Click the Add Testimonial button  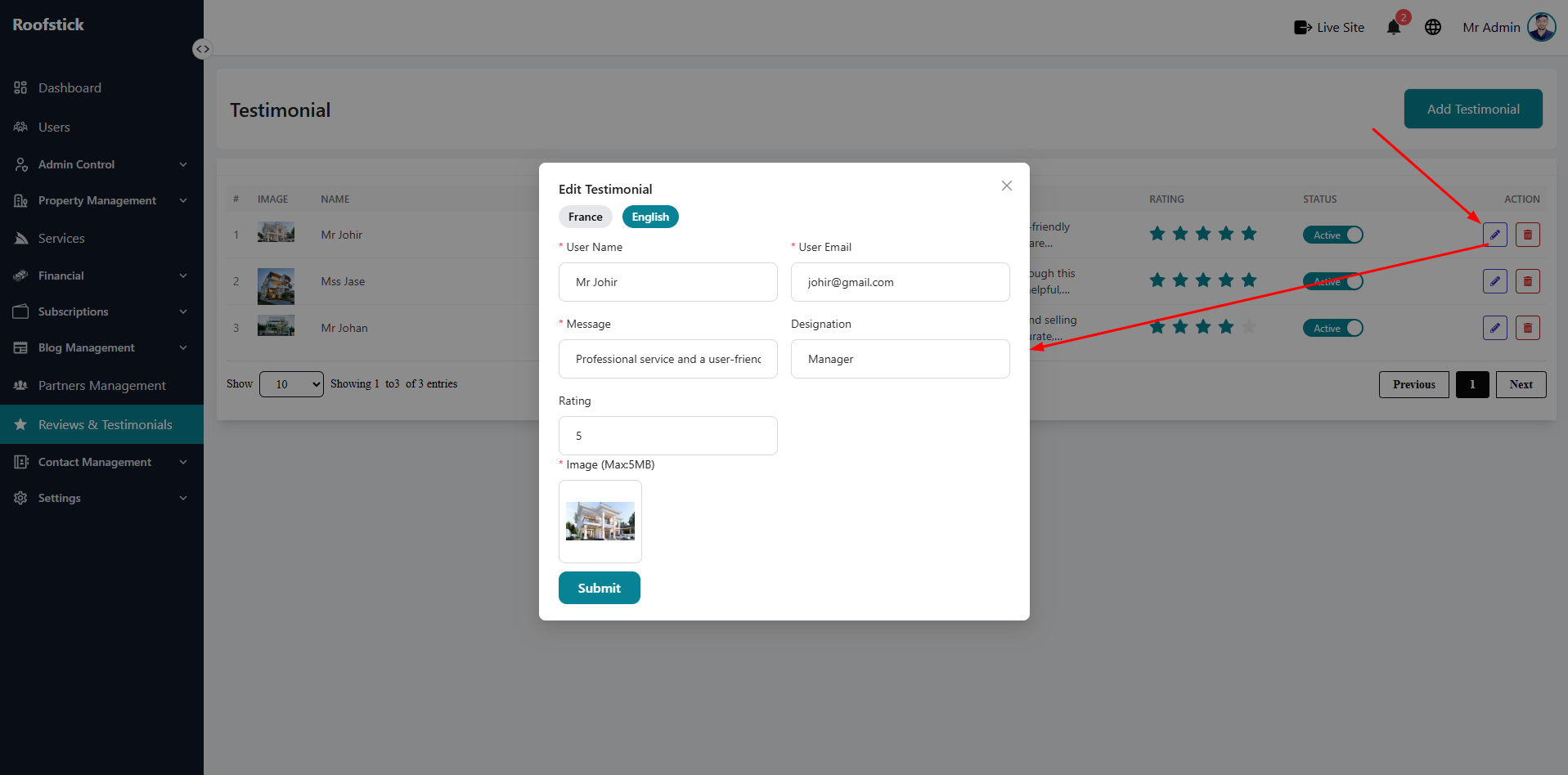pyautogui.click(x=1473, y=109)
